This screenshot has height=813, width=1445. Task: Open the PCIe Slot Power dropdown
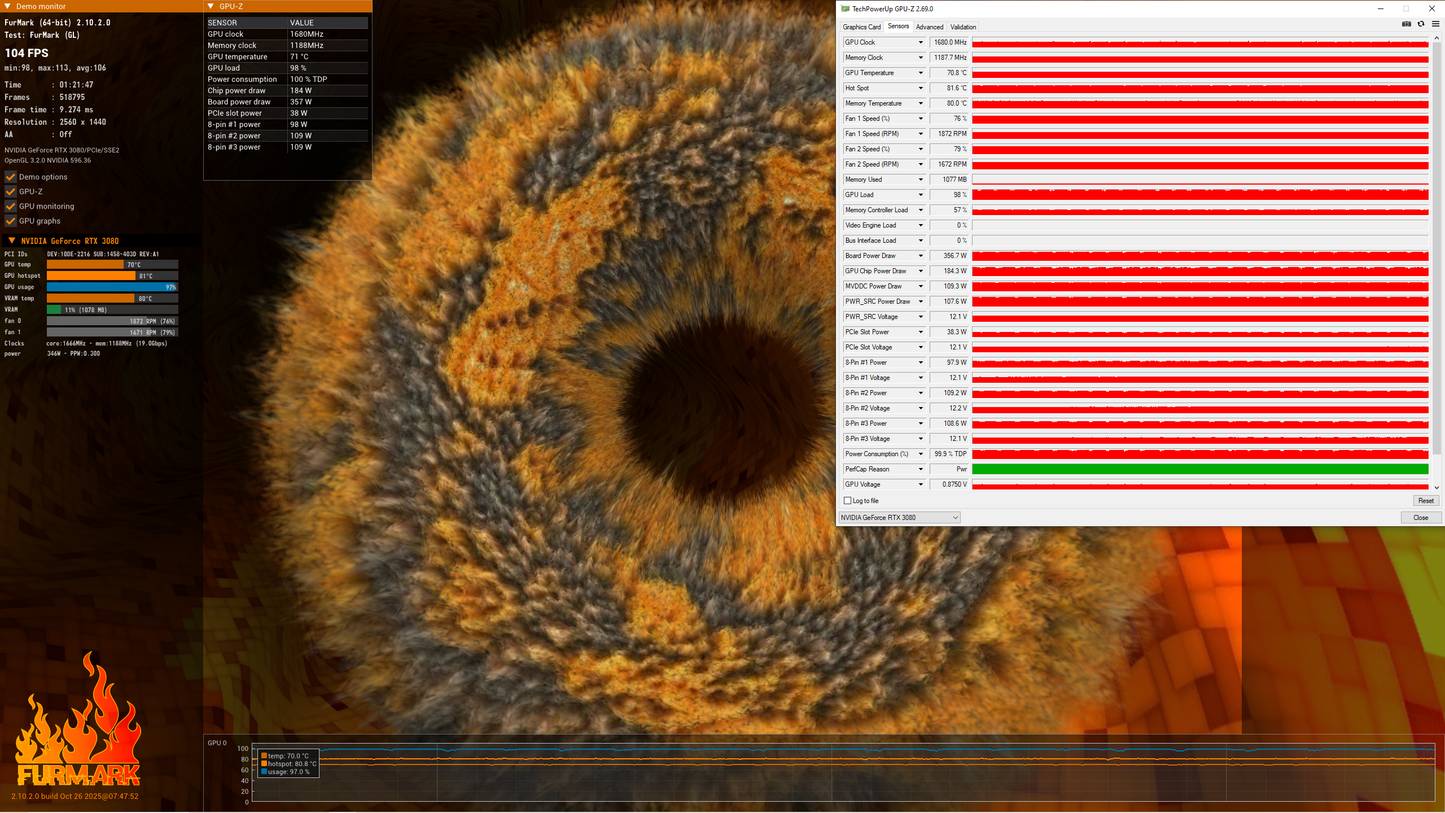pos(921,332)
